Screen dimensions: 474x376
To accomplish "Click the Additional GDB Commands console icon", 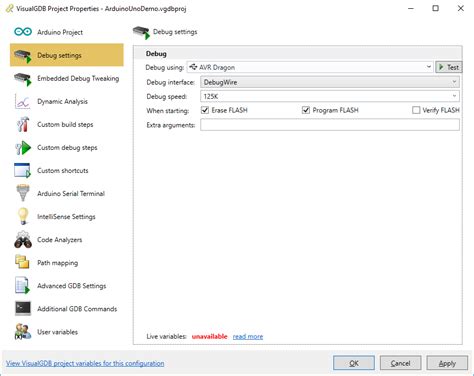I will click(x=23, y=309).
